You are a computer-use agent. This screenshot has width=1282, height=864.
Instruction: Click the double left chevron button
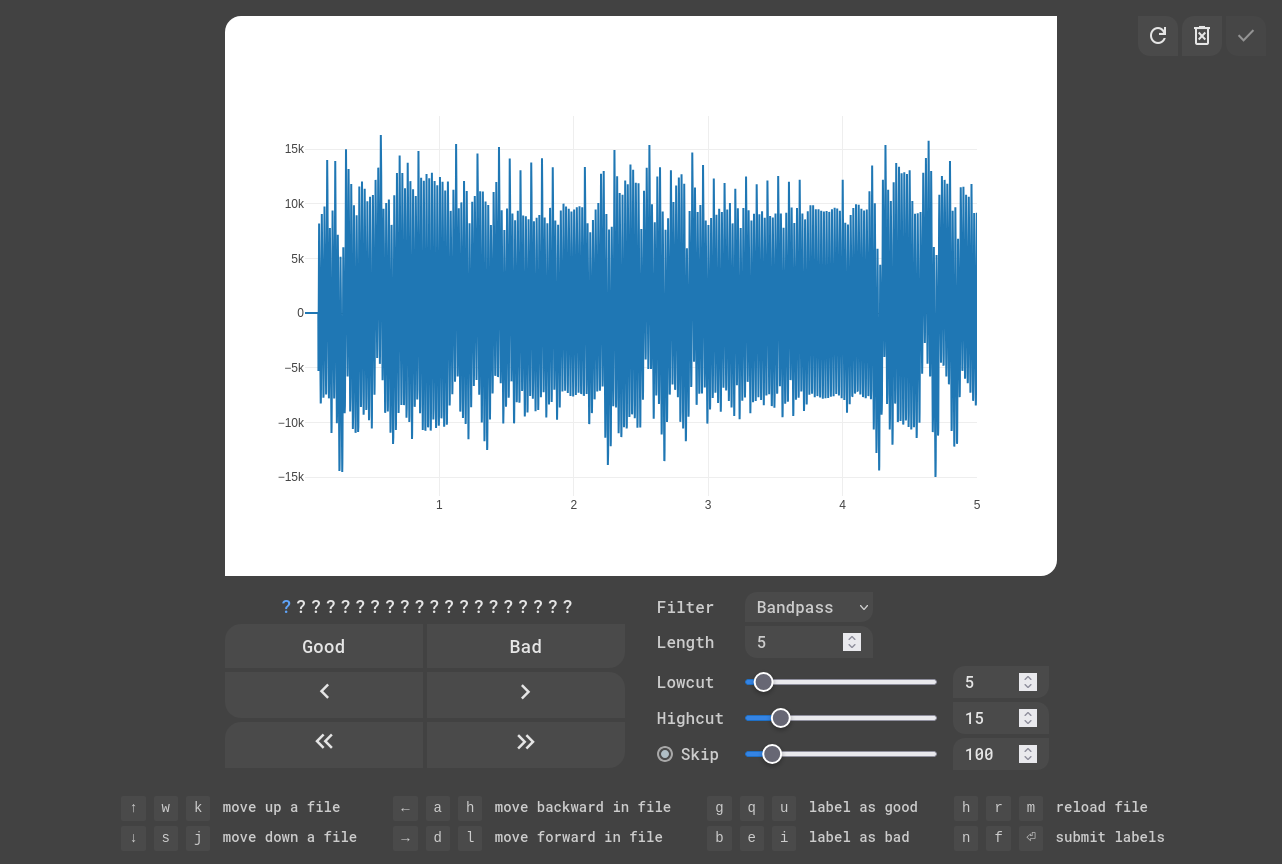point(324,742)
